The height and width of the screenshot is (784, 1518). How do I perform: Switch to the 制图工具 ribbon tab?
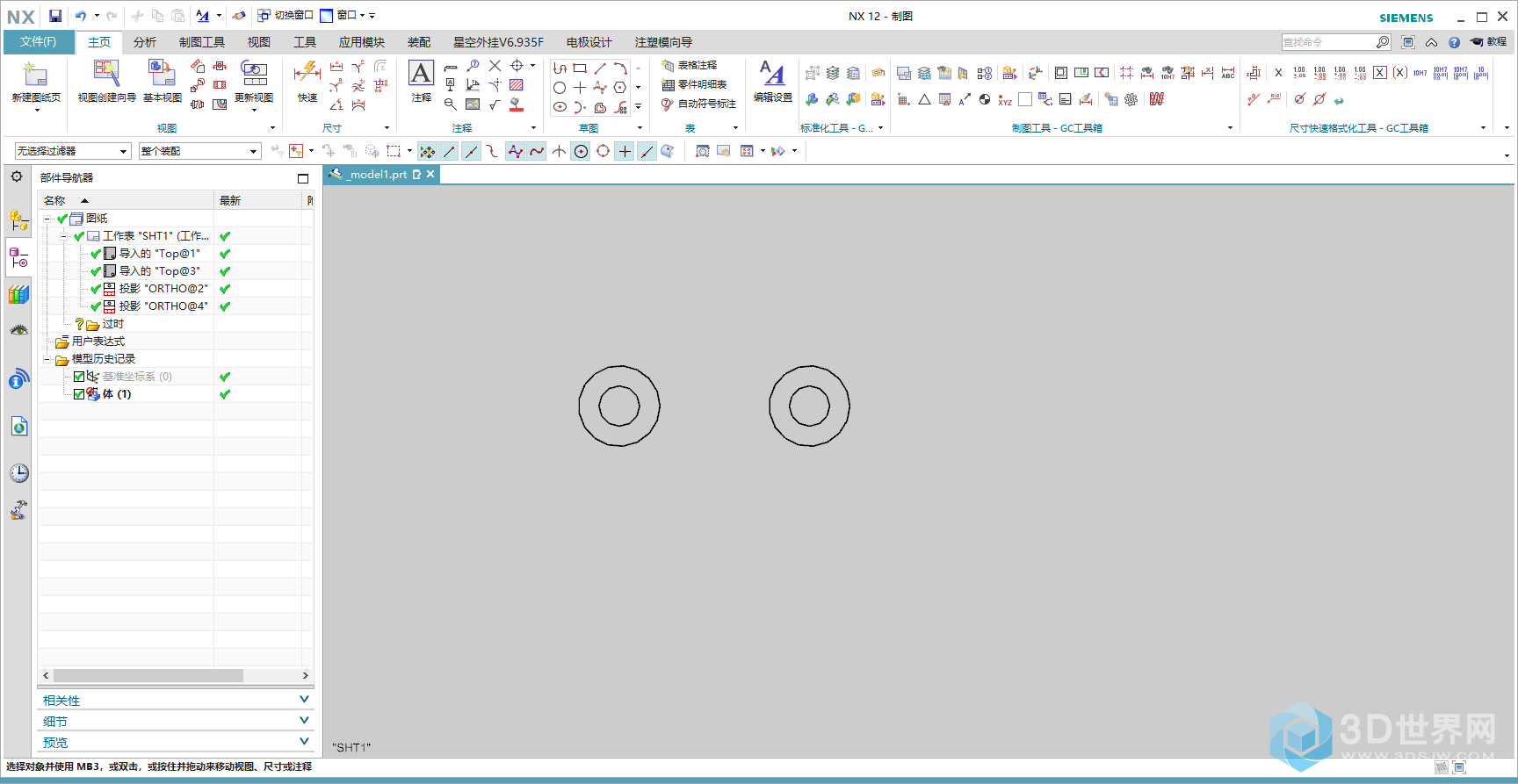click(202, 42)
